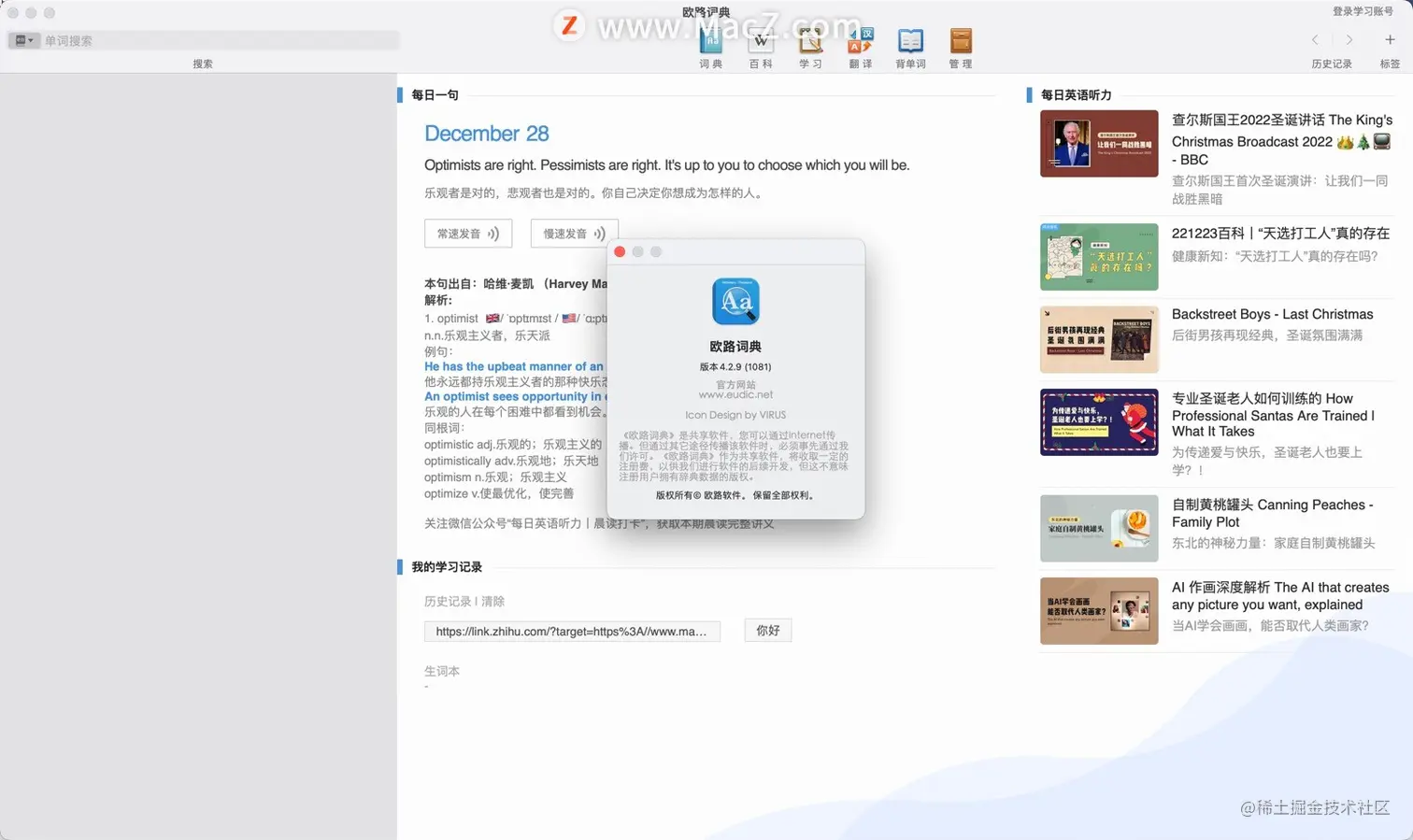Open www.eudic.net link in About dialog
This screenshot has height=840, width=1413.
coord(735,394)
